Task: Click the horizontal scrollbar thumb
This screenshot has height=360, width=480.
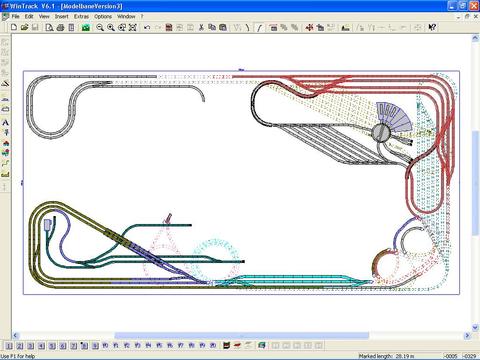Action: click(x=242, y=335)
